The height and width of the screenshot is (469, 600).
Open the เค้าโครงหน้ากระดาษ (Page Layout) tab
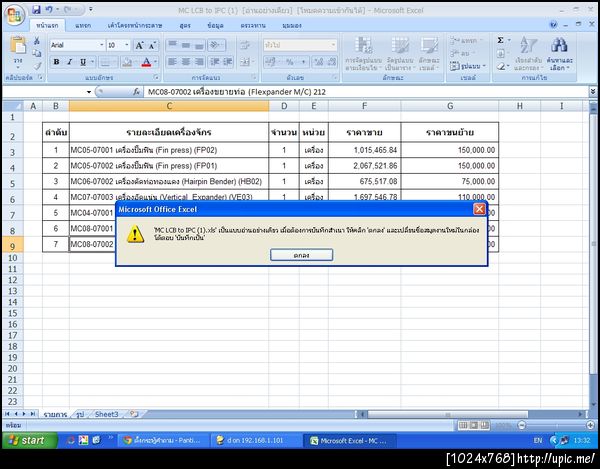(135, 26)
